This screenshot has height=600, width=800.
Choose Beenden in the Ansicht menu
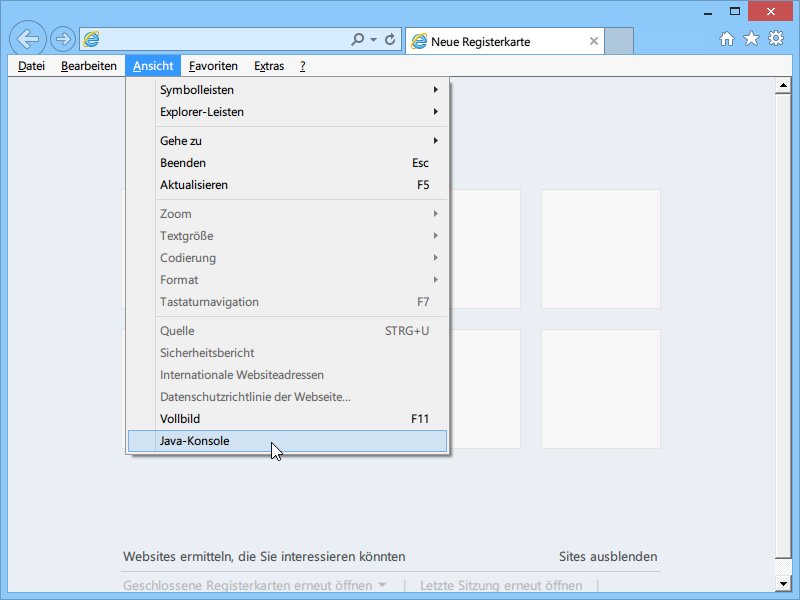click(287, 163)
